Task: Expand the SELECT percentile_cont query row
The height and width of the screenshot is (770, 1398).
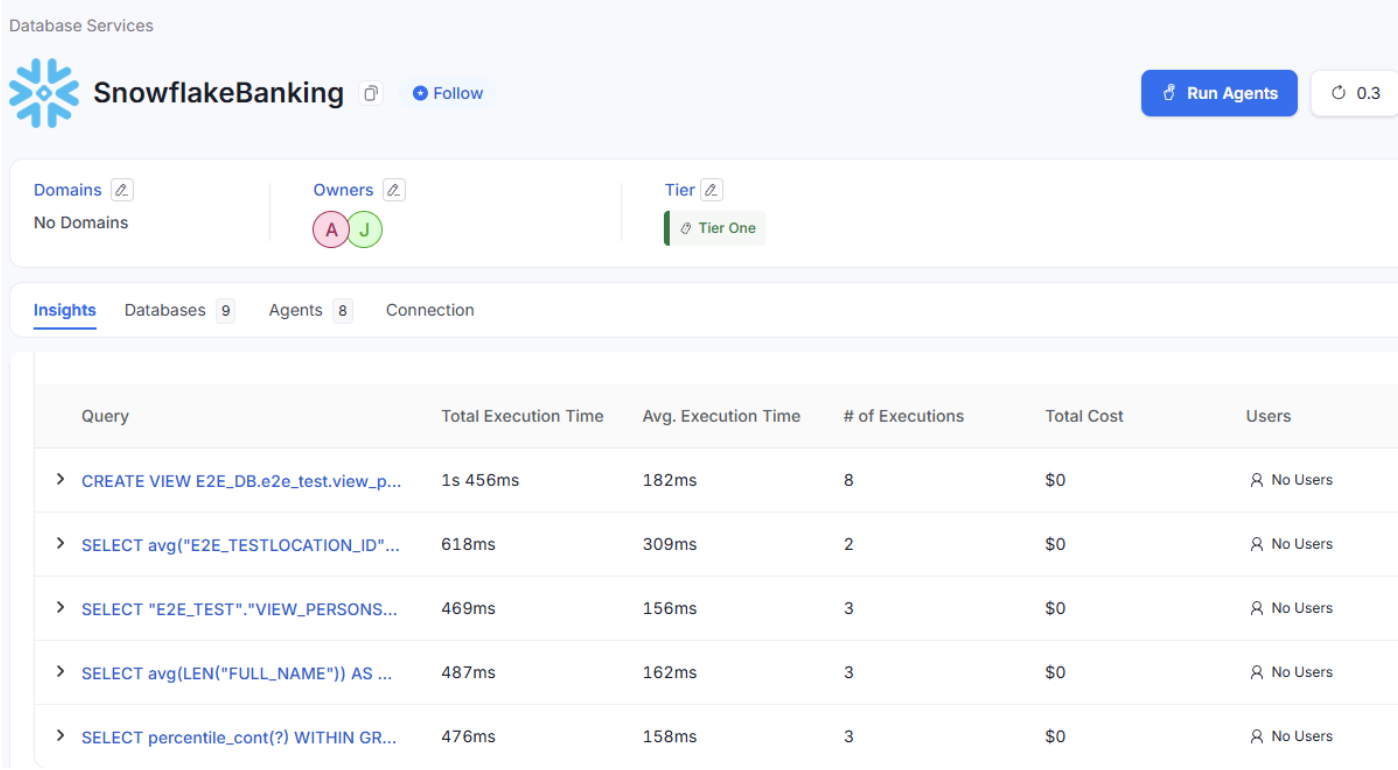Action: click(x=60, y=736)
